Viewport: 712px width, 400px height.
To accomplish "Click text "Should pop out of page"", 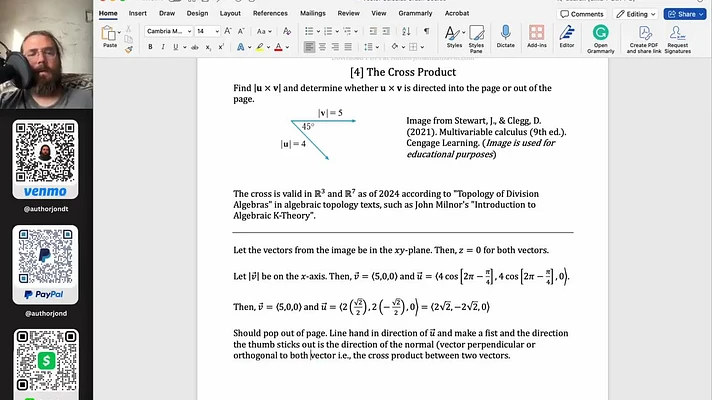I will coord(280,333).
